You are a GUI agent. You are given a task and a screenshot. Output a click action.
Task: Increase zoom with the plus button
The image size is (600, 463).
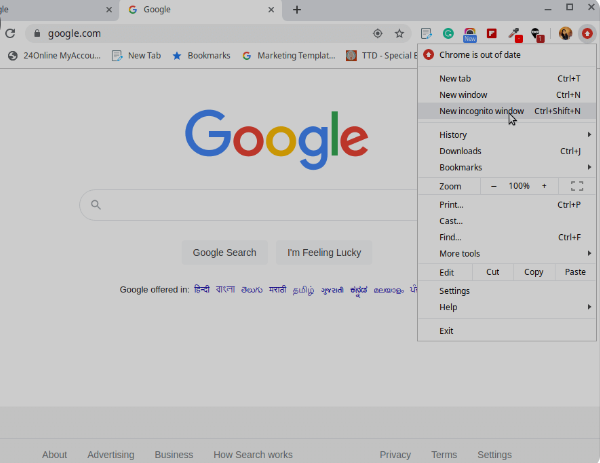click(544, 186)
